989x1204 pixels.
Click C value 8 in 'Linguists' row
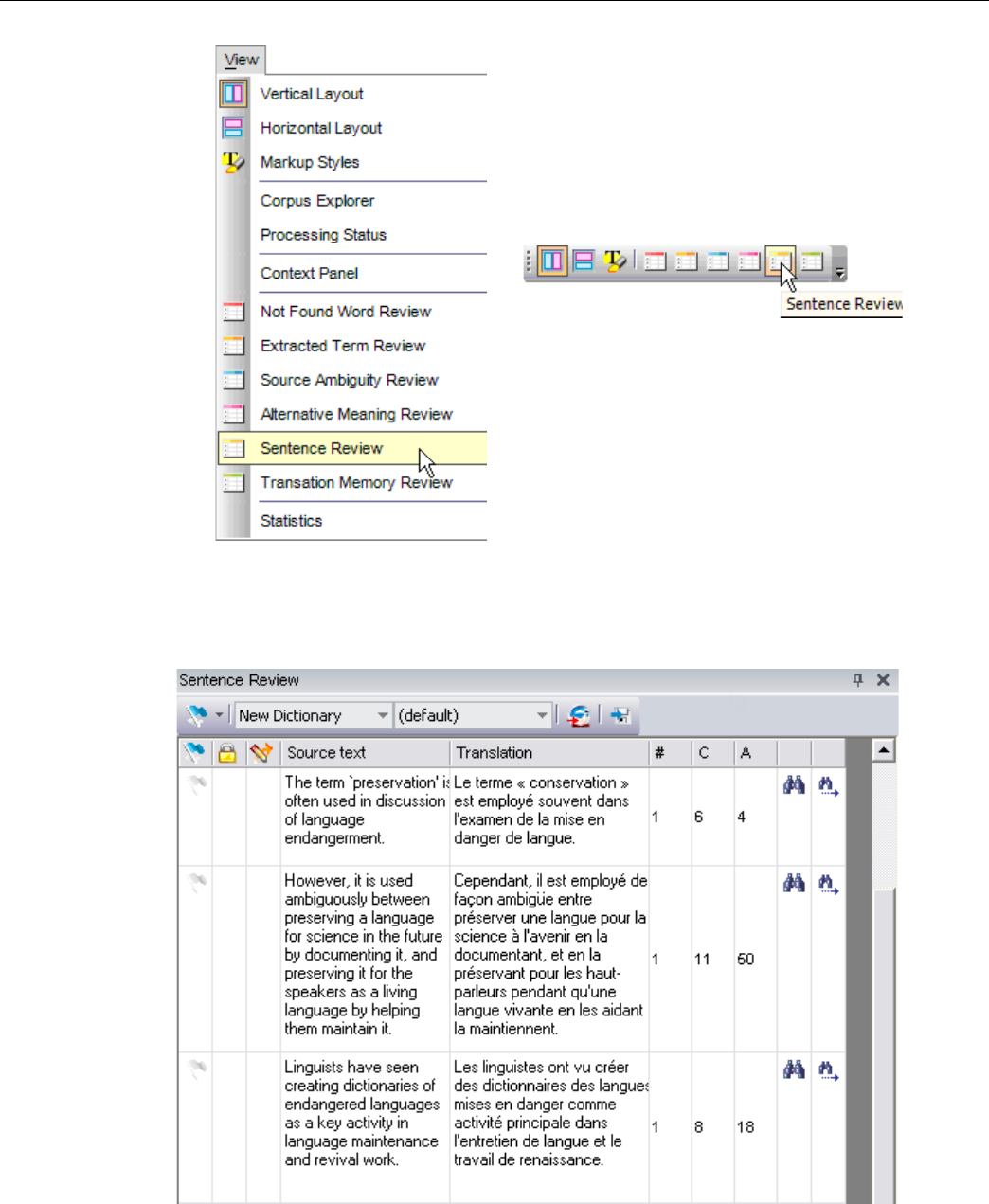pos(699,1127)
